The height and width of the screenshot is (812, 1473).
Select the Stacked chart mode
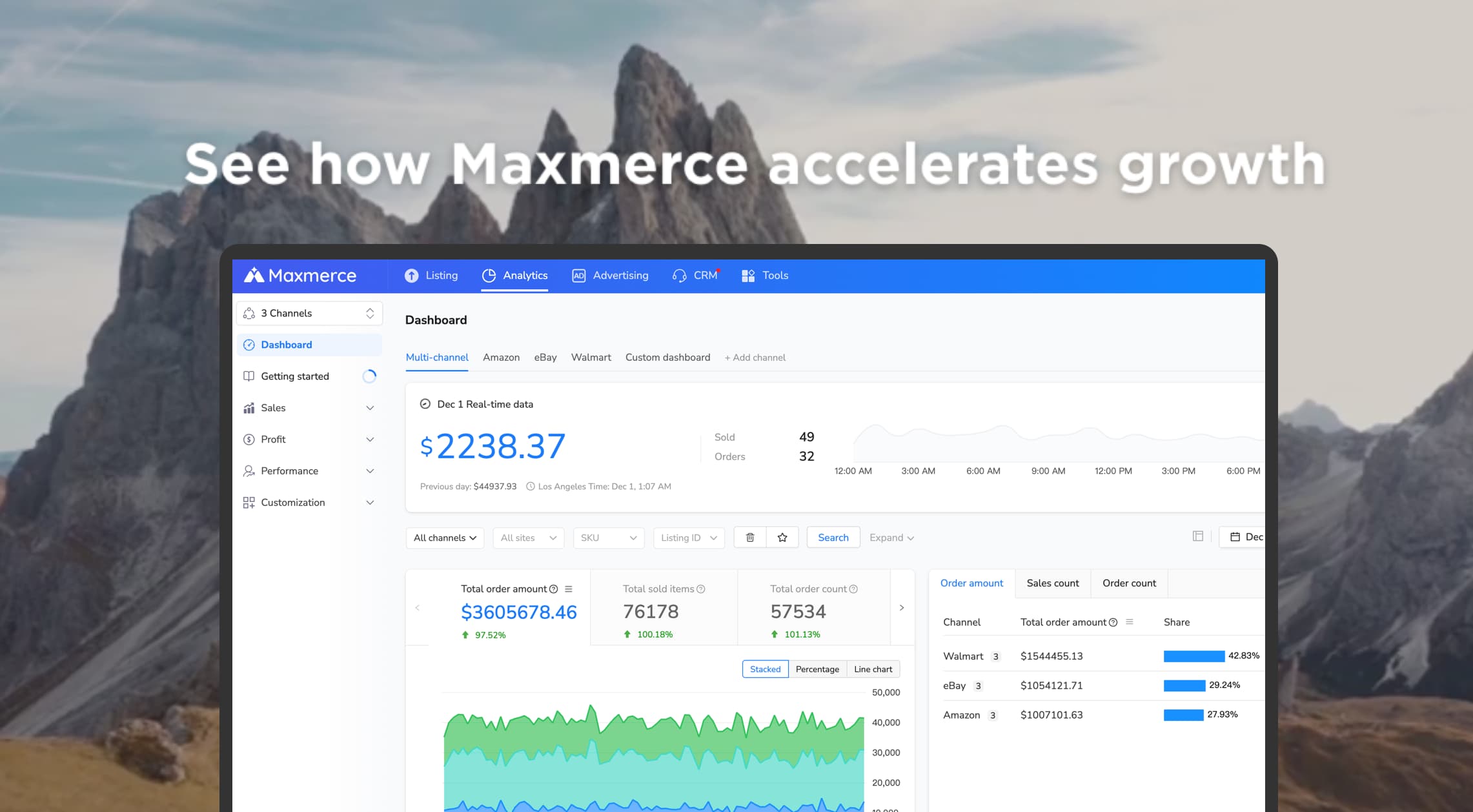(x=765, y=669)
